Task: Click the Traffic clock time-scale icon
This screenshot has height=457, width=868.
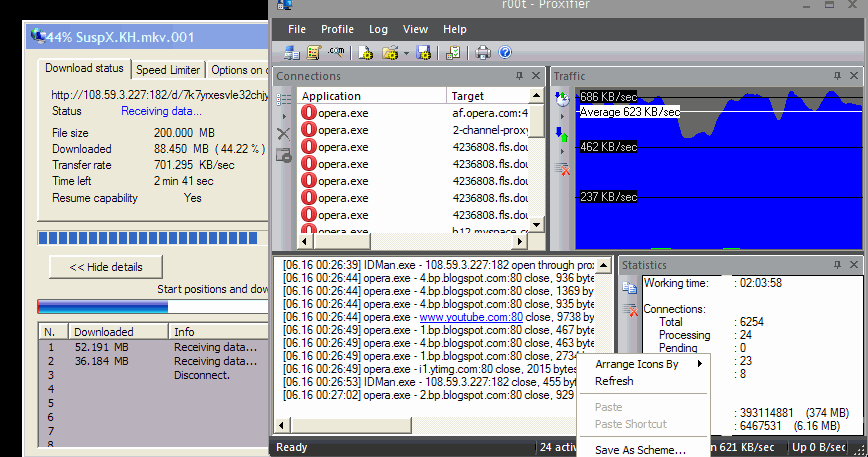Action: pyautogui.click(x=562, y=99)
